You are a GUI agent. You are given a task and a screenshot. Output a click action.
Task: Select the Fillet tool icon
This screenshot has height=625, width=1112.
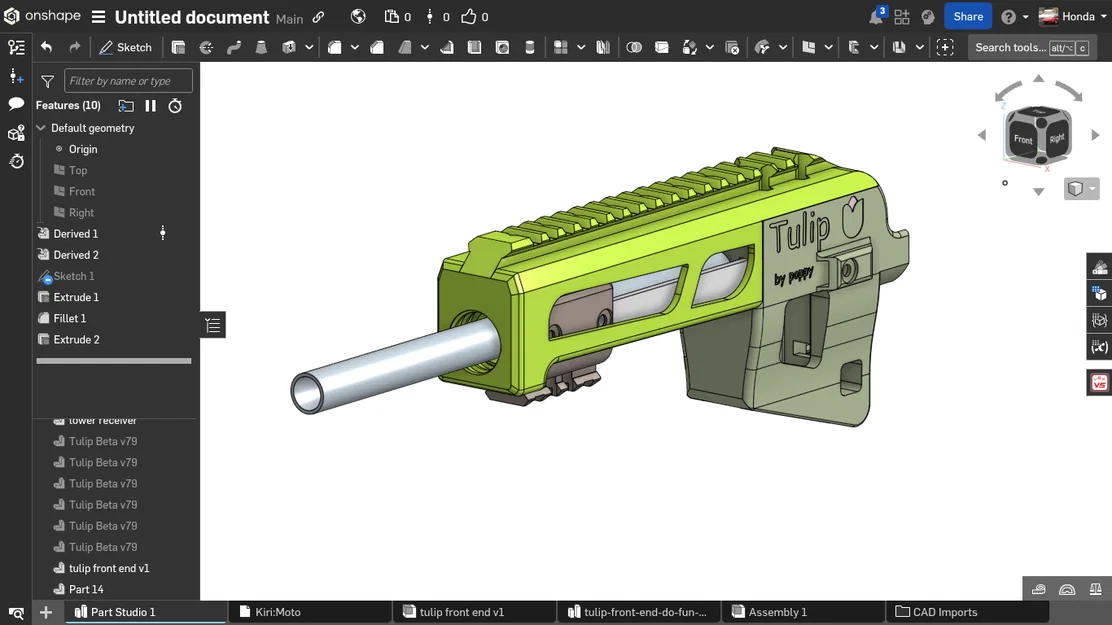[x=335, y=48]
